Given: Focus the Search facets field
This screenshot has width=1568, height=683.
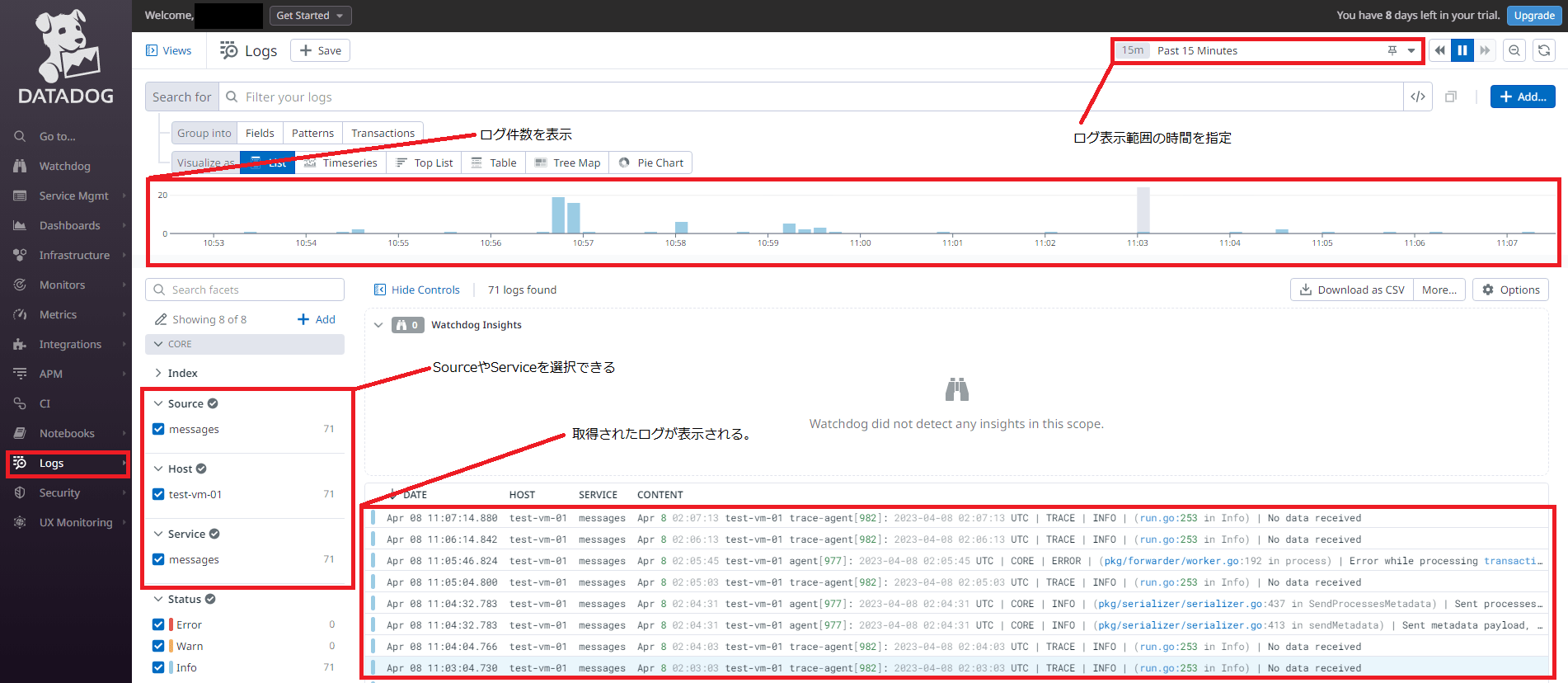Looking at the screenshot, I should tap(245, 290).
